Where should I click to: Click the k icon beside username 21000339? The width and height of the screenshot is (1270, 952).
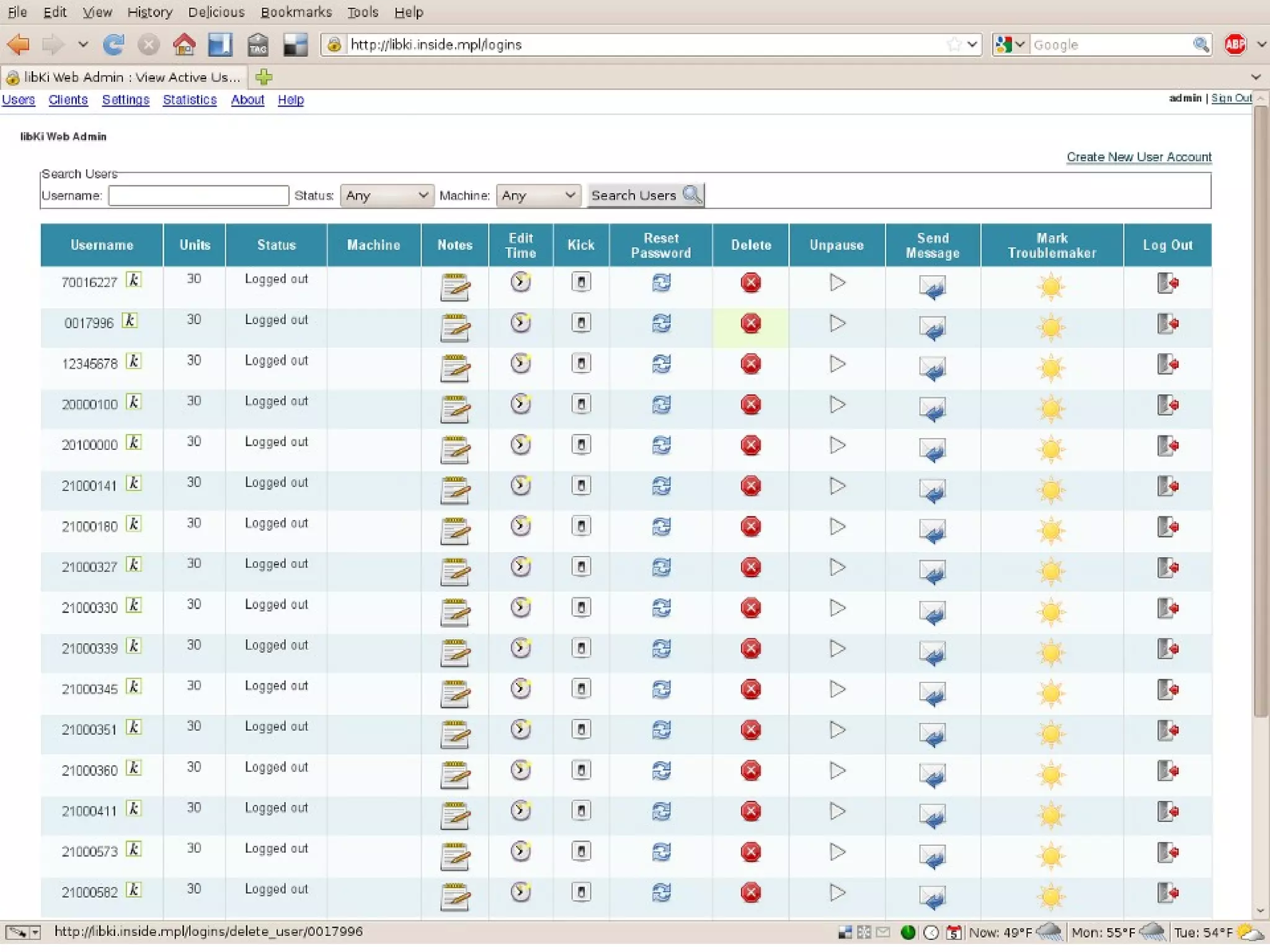133,646
